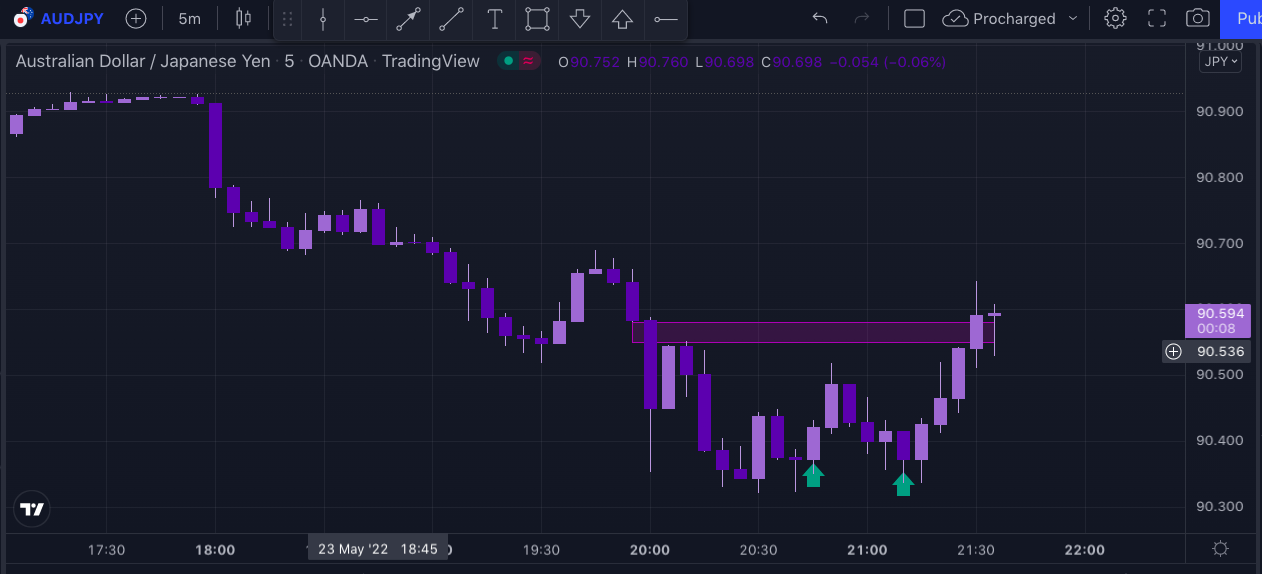The image size is (1262, 574).
Task: Click the 90.700 price scale label
Action: point(1219,243)
